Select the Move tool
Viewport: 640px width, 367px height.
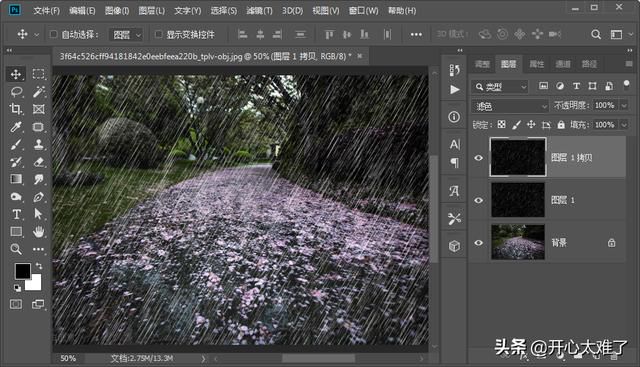(16, 74)
